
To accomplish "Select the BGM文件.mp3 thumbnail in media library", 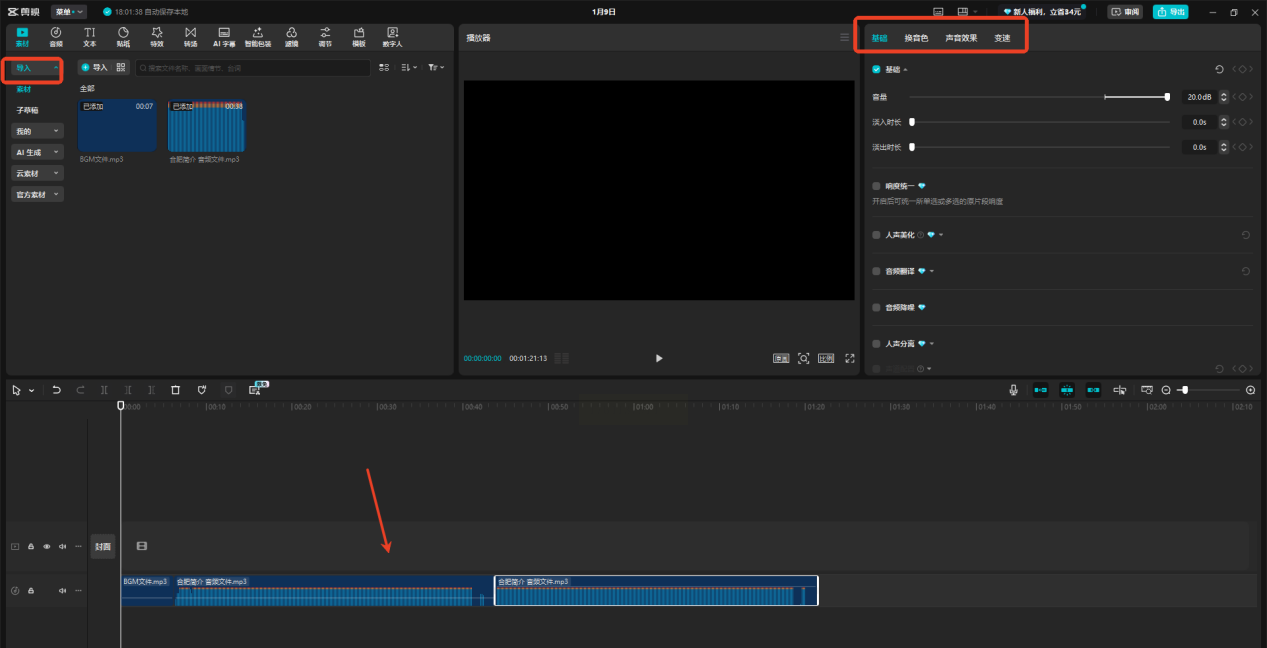I will (x=118, y=126).
